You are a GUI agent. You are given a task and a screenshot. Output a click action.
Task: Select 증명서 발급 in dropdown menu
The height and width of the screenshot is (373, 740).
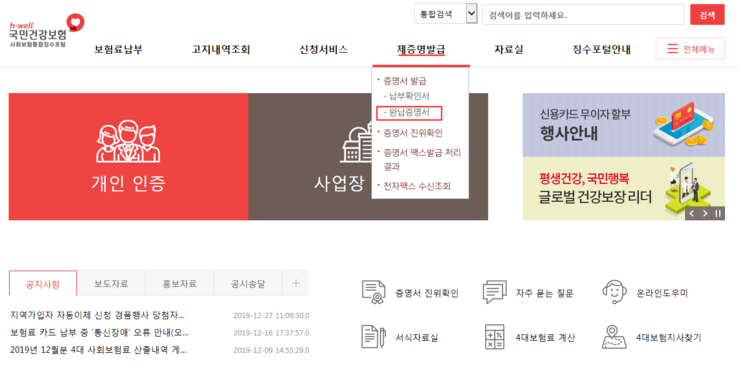[404, 81]
